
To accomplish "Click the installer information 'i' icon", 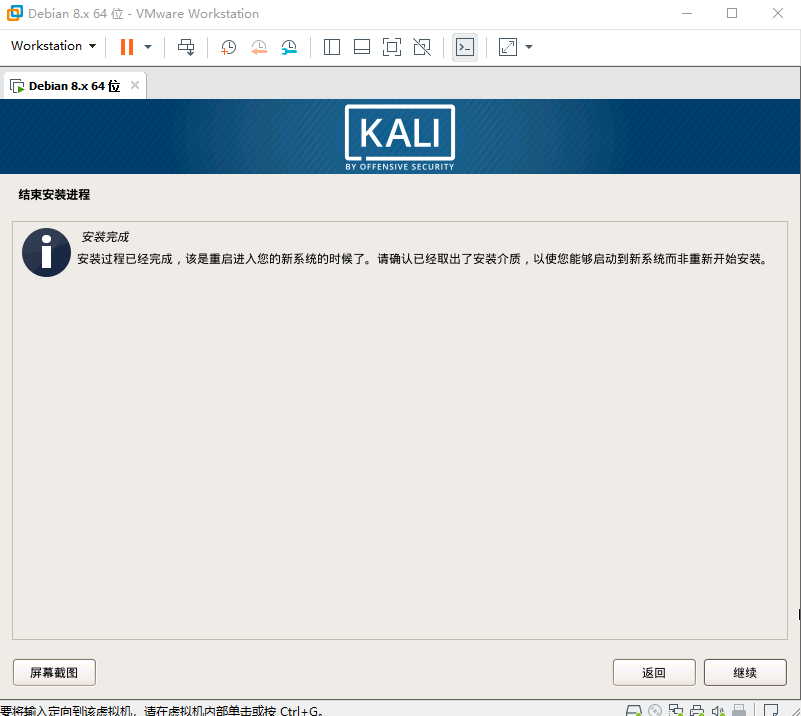I will 46,252.
